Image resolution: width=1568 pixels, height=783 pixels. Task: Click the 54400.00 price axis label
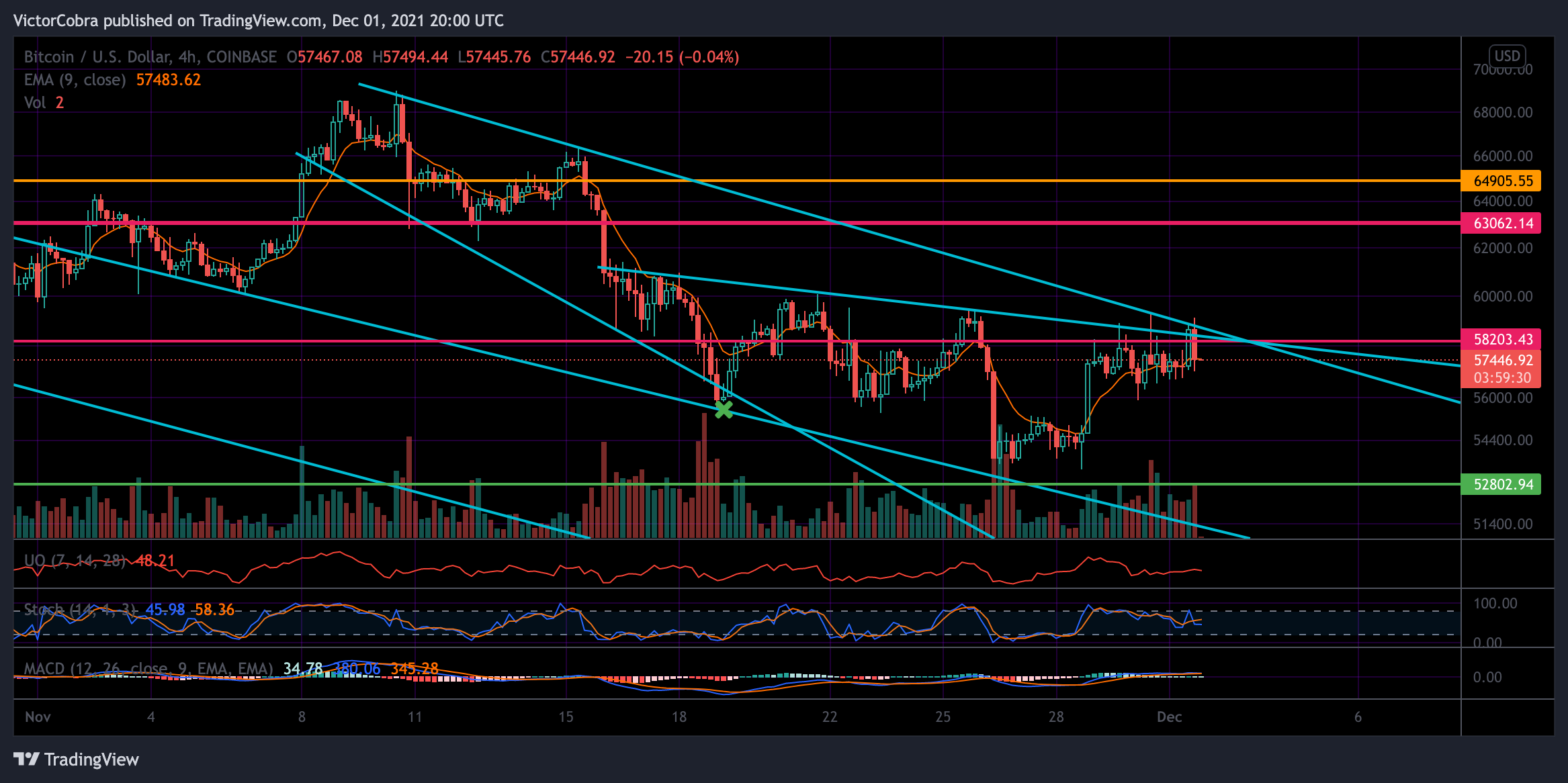tap(1503, 440)
